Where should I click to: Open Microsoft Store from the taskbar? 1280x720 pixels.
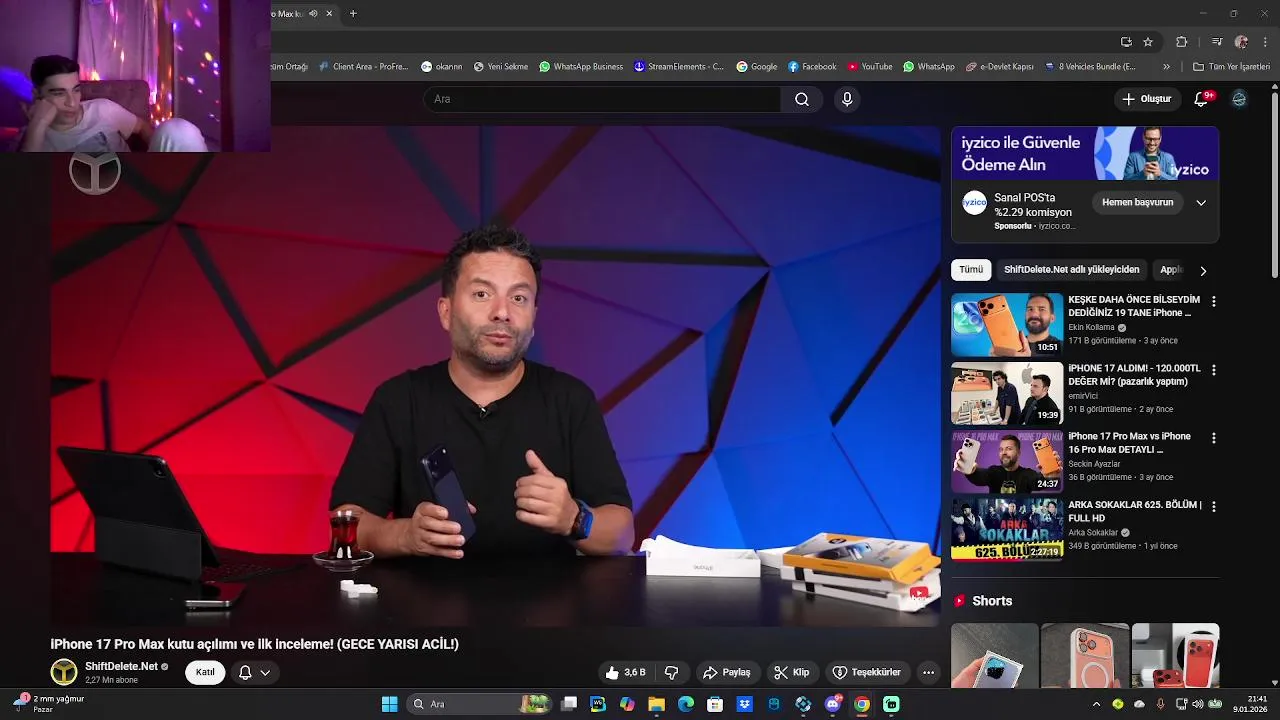coord(715,704)
